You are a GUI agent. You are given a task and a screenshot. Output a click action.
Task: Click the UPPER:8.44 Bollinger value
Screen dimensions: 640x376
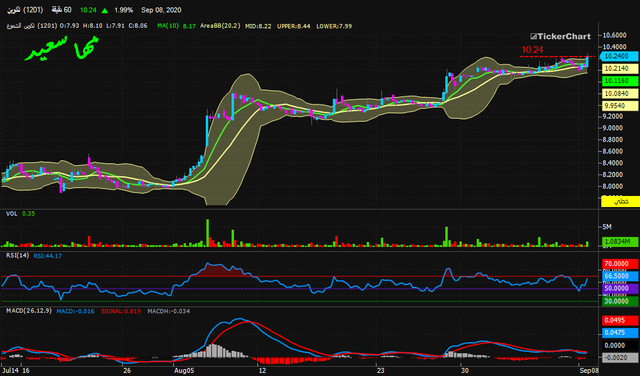click(293, 26)
